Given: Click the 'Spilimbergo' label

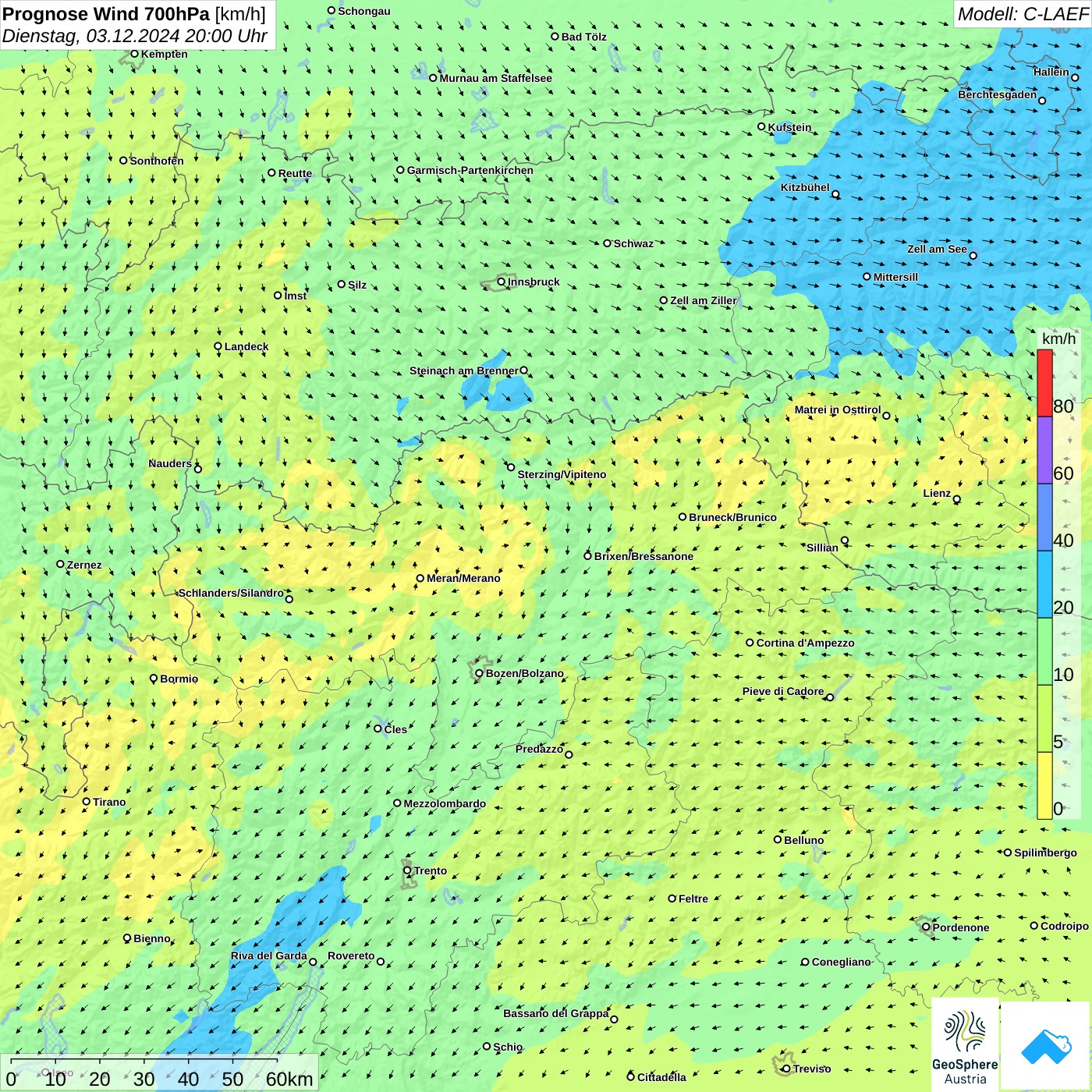Looking at the screenshot, I should pyautogui.click(x=1045, y=853).
